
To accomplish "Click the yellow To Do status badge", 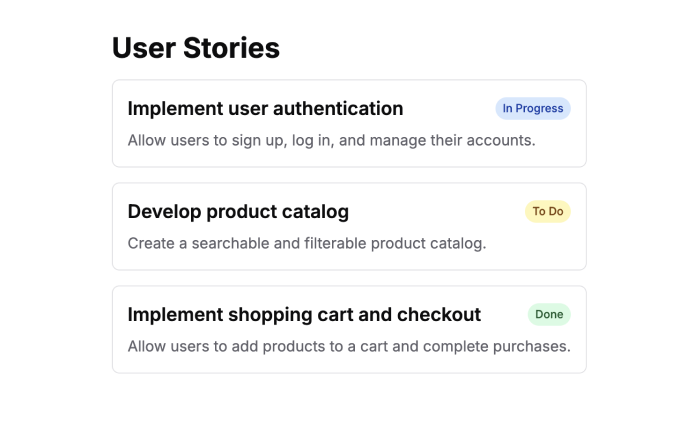I will (548, 212).
